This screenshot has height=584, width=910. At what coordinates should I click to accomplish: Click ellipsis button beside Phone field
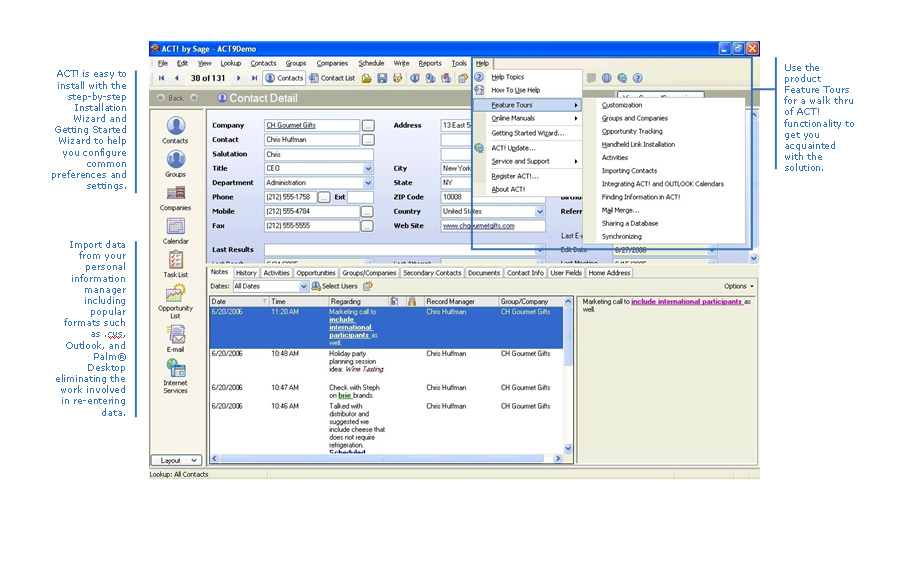[324, 197]
